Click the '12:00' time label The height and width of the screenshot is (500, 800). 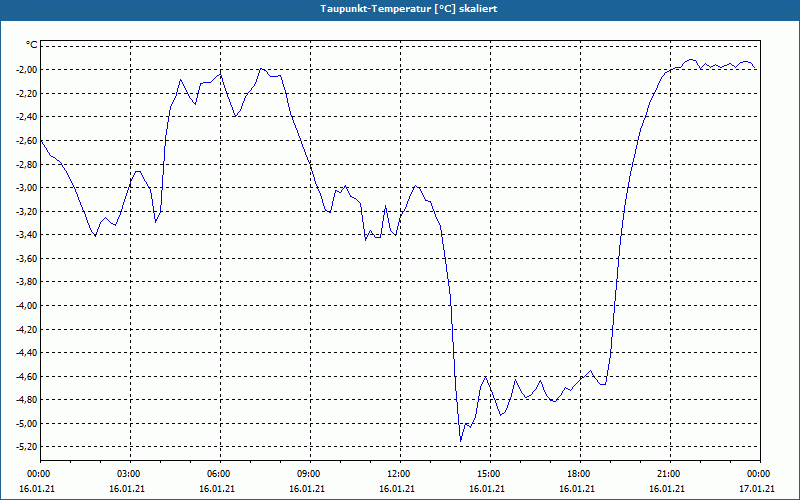coord(401,474)
